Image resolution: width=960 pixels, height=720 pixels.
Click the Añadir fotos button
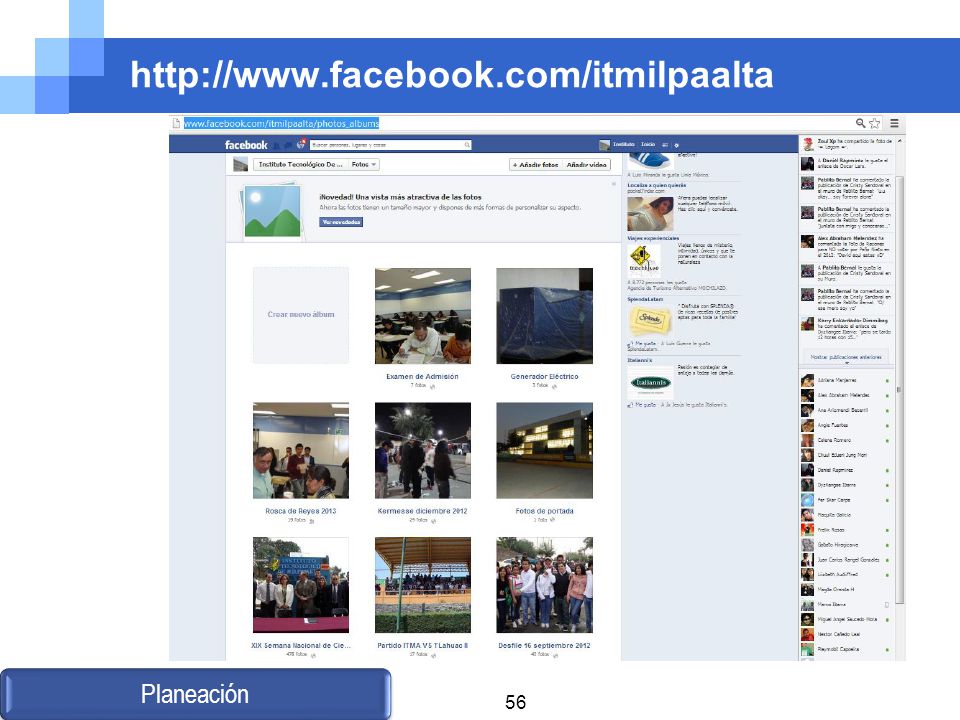(x=536, y=164)
